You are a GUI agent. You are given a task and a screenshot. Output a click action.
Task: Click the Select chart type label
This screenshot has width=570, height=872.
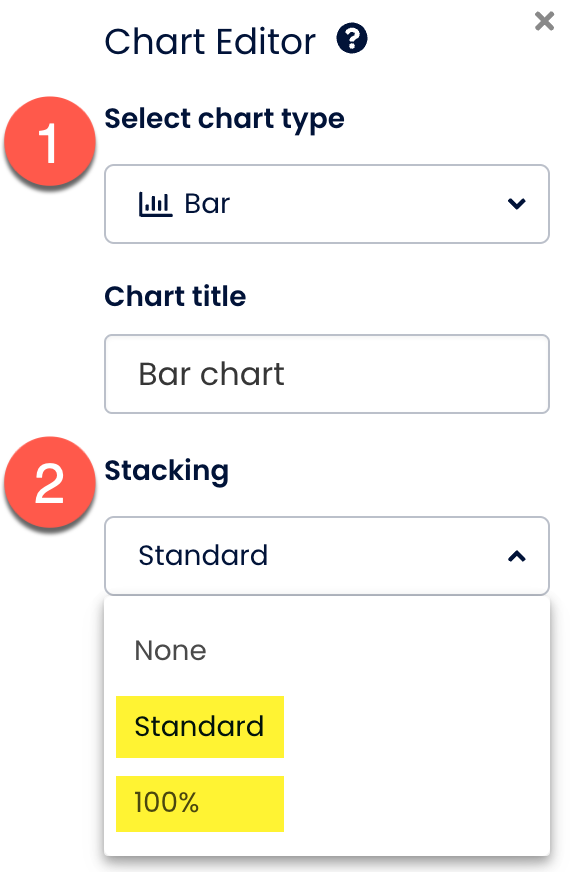(225, 119)
